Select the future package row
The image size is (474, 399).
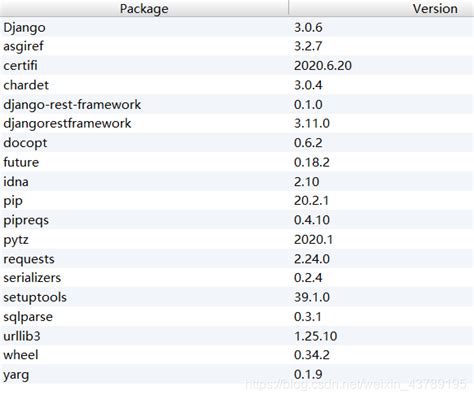point(237,162)
